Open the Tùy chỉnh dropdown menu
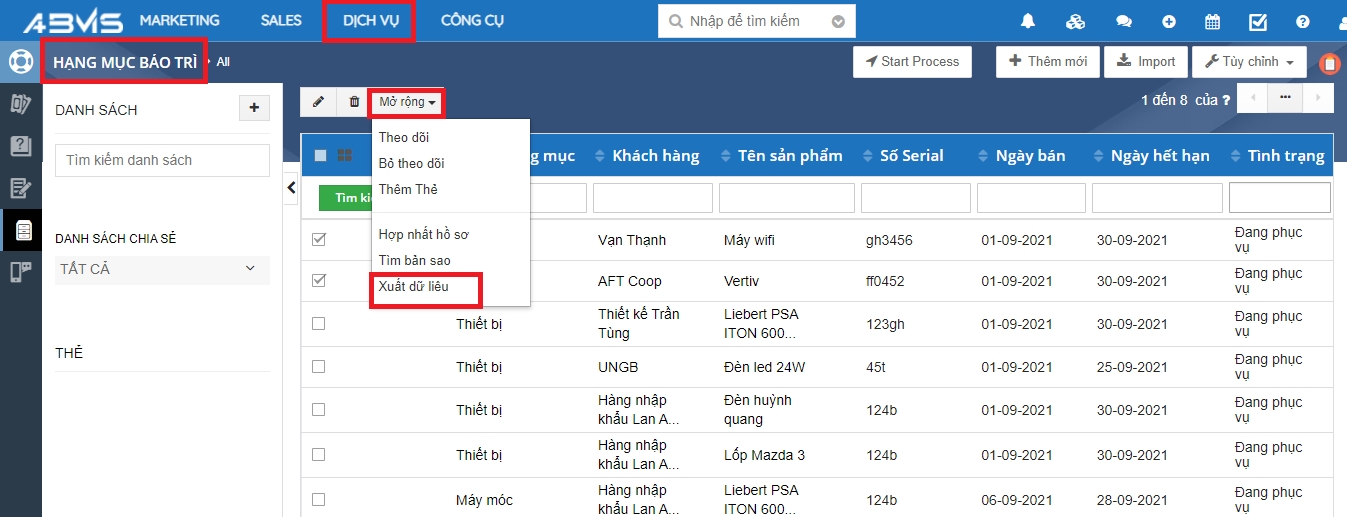 coord(1248,62)
